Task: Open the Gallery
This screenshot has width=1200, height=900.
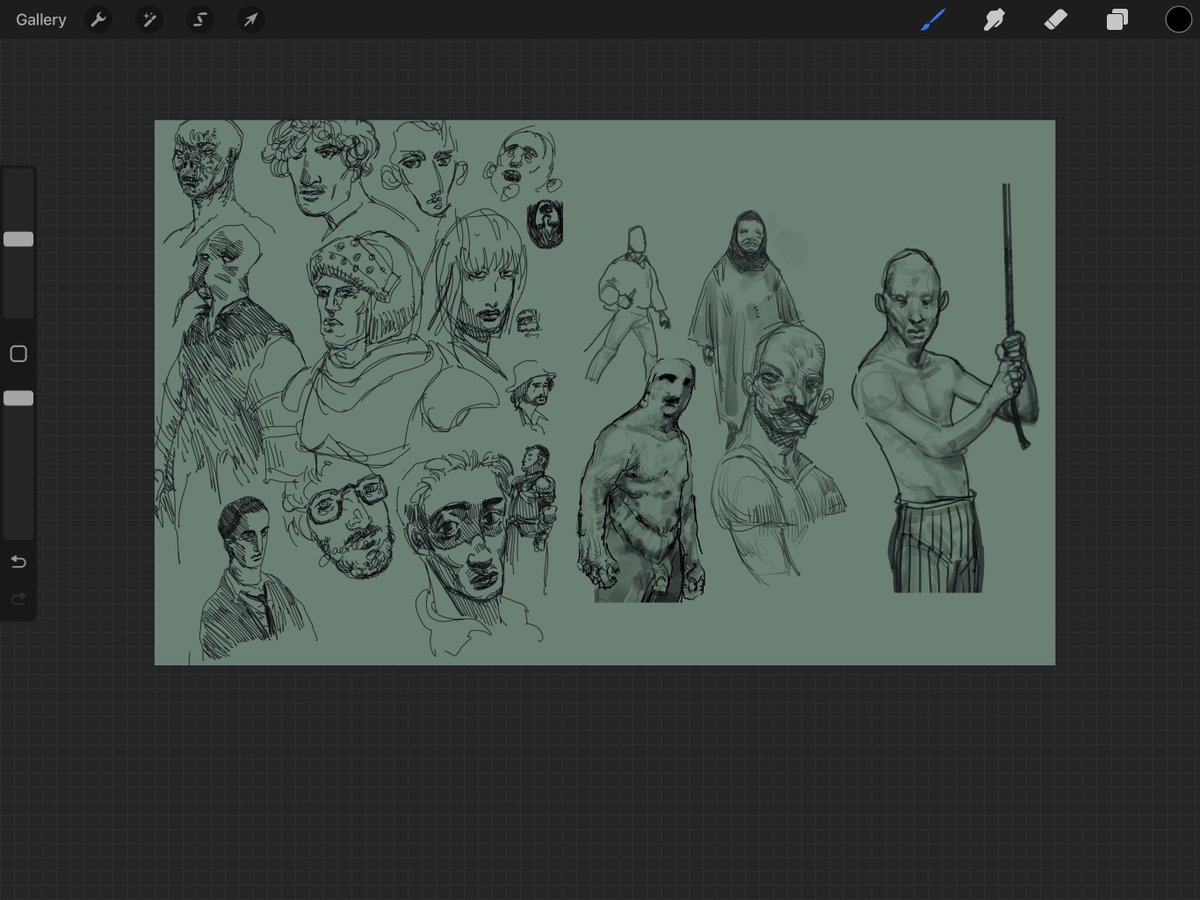Action: pos(41,20)
